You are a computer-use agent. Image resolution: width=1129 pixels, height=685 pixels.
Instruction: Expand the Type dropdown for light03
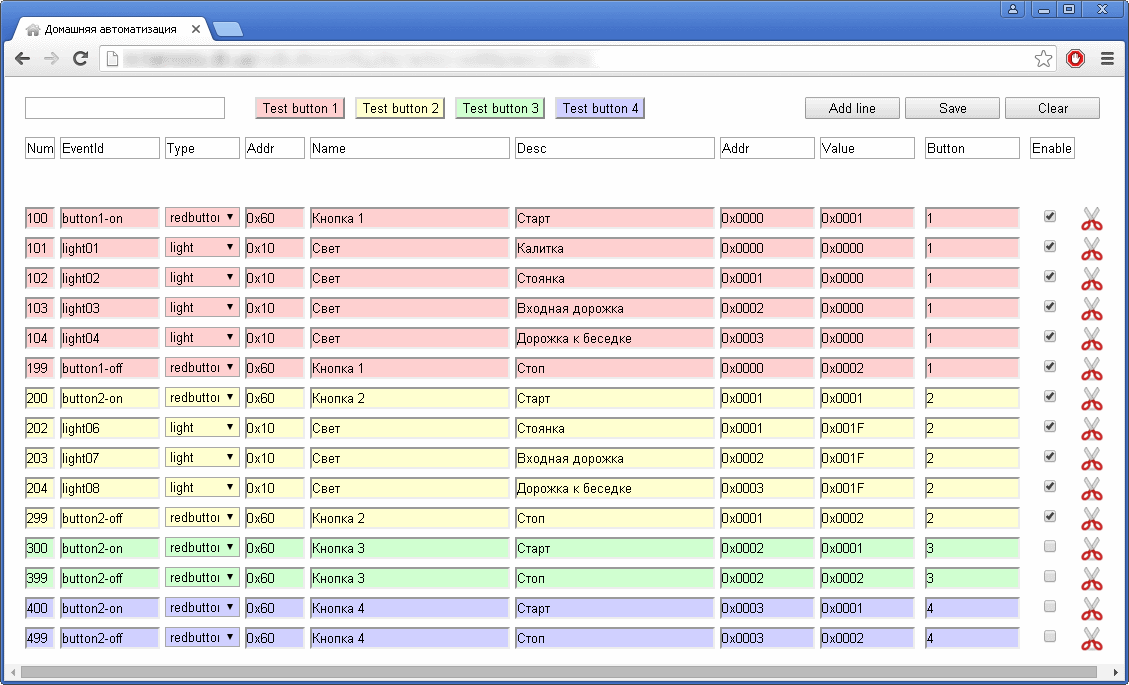[202, 308]
